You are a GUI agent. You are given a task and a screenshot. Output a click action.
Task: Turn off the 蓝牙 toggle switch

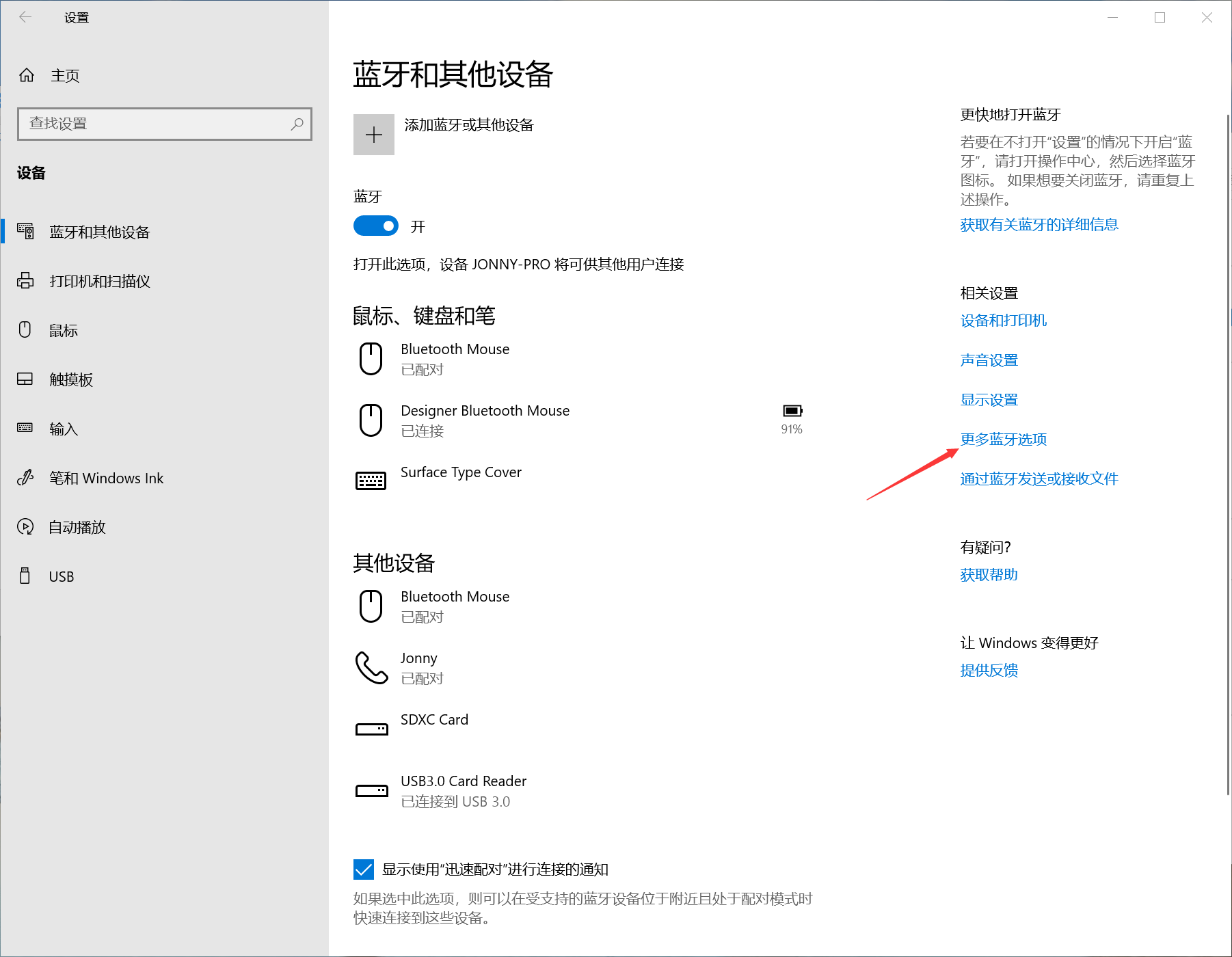point(375,226)
